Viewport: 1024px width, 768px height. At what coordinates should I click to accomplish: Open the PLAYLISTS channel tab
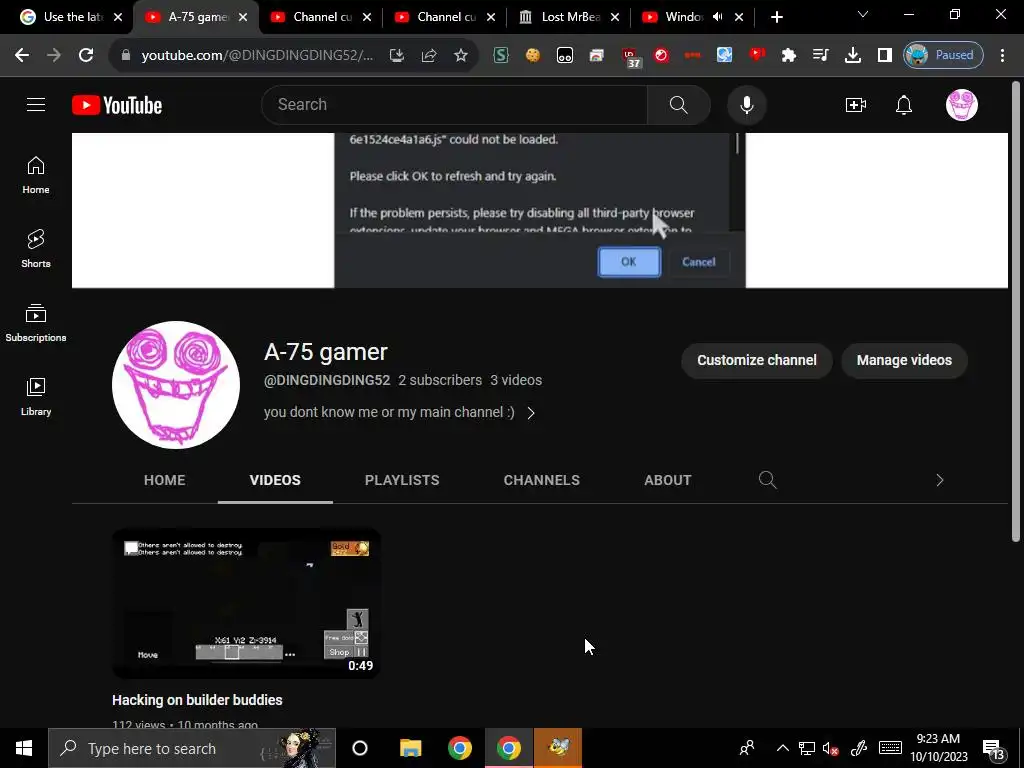(402, 480)
